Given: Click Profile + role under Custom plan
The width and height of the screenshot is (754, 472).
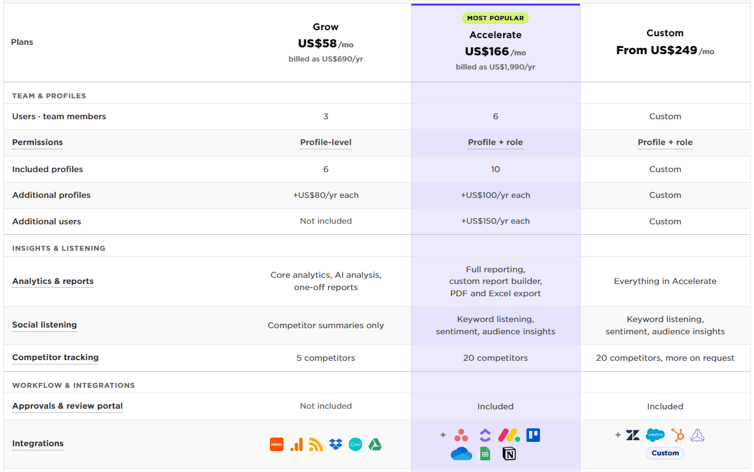Looking at the screenshot, I should (665, 142).
